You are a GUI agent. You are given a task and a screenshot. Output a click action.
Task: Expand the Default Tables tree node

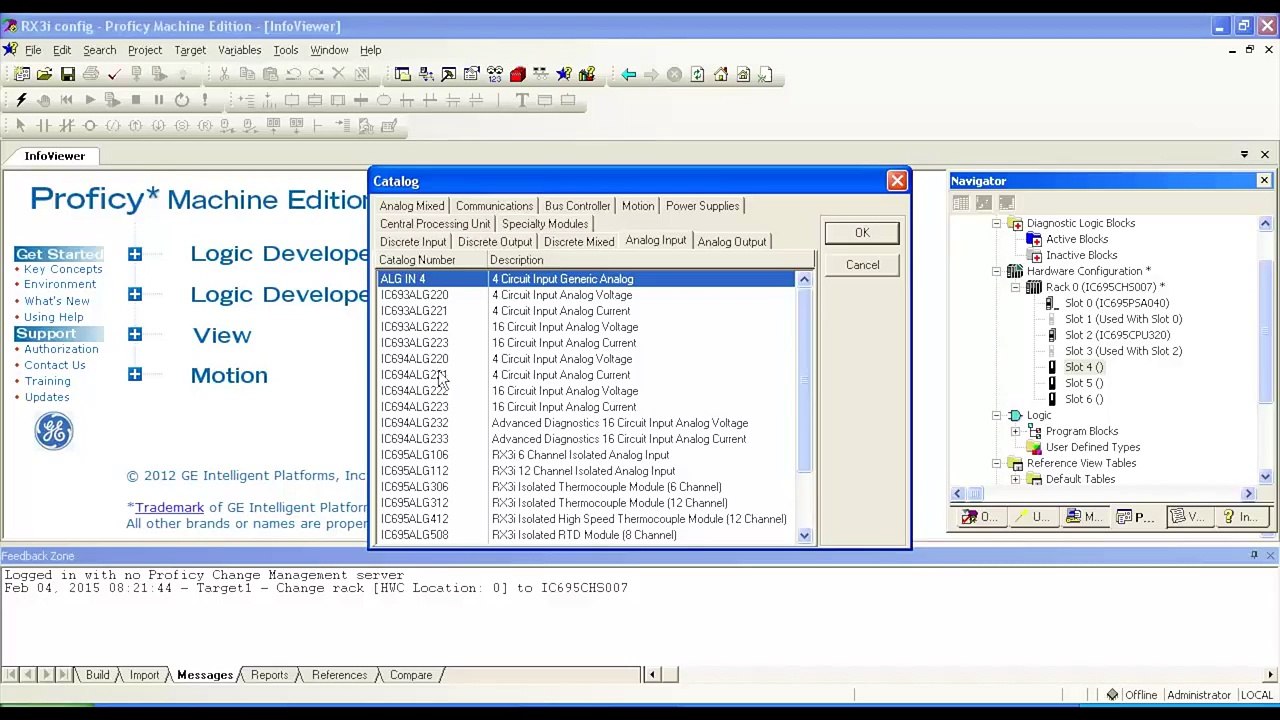(x=1015, y=479)
